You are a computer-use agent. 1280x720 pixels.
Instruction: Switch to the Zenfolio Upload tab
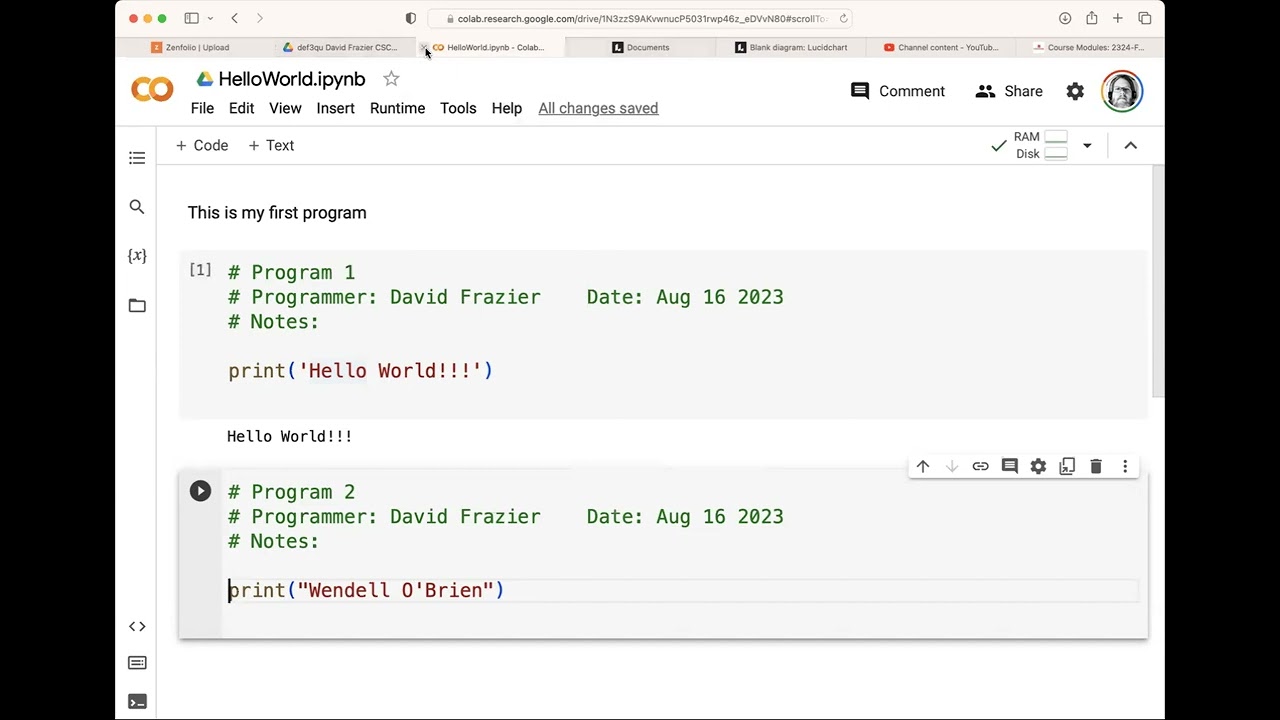pyautogui.click(x=190, y=47)
